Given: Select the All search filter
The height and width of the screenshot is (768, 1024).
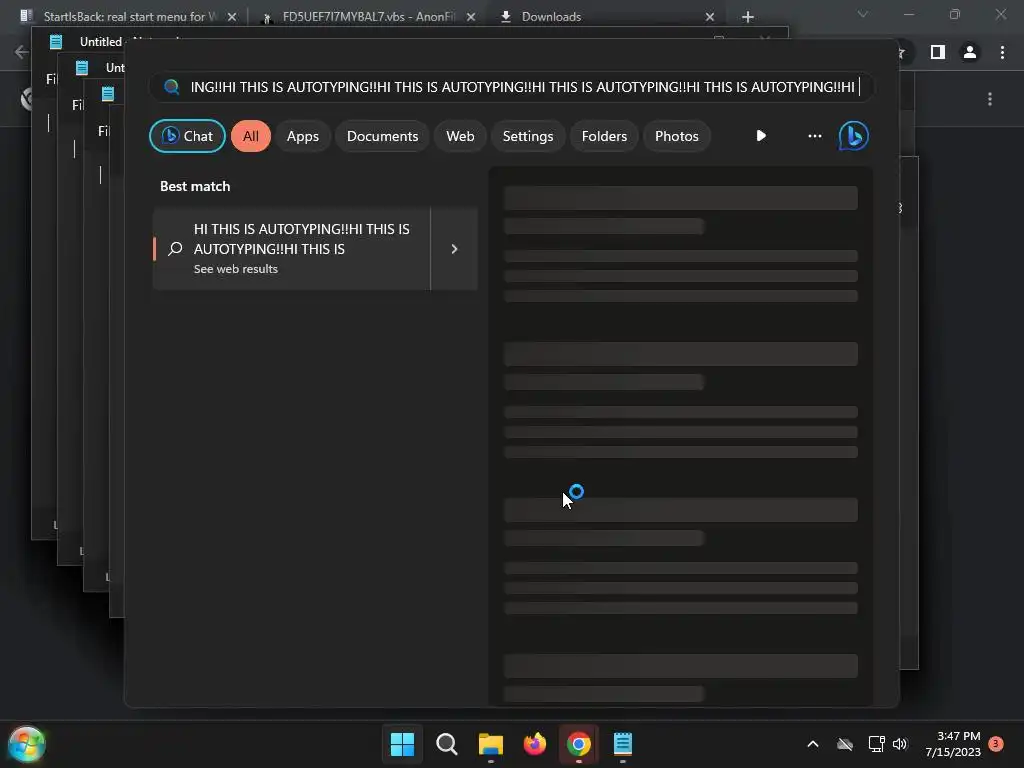Looking at the screenshot, I should coord(251,136).
